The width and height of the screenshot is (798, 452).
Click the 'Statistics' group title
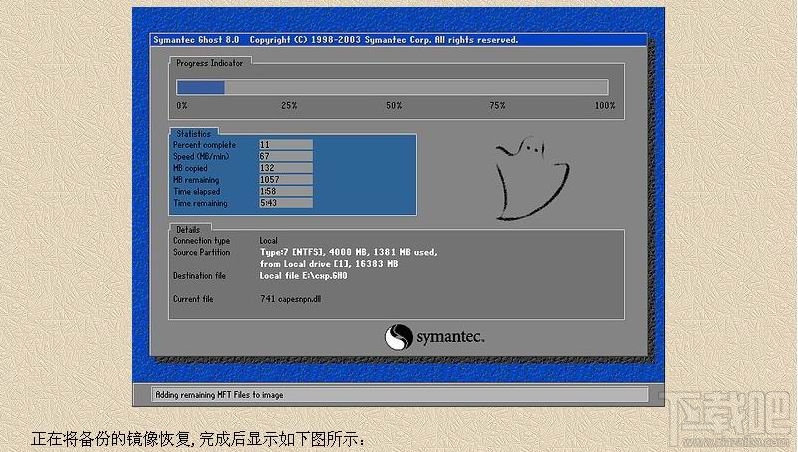(193, 133)
